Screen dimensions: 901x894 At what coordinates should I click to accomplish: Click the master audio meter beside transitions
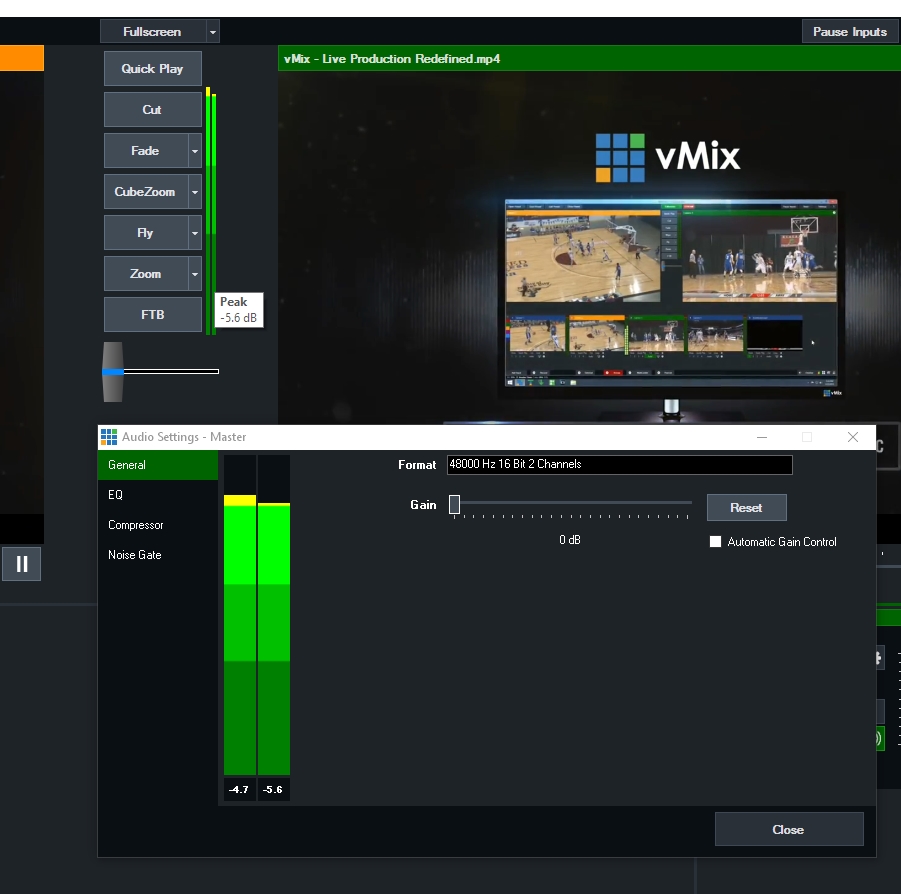pyautogui.click(x=211, y=211)
